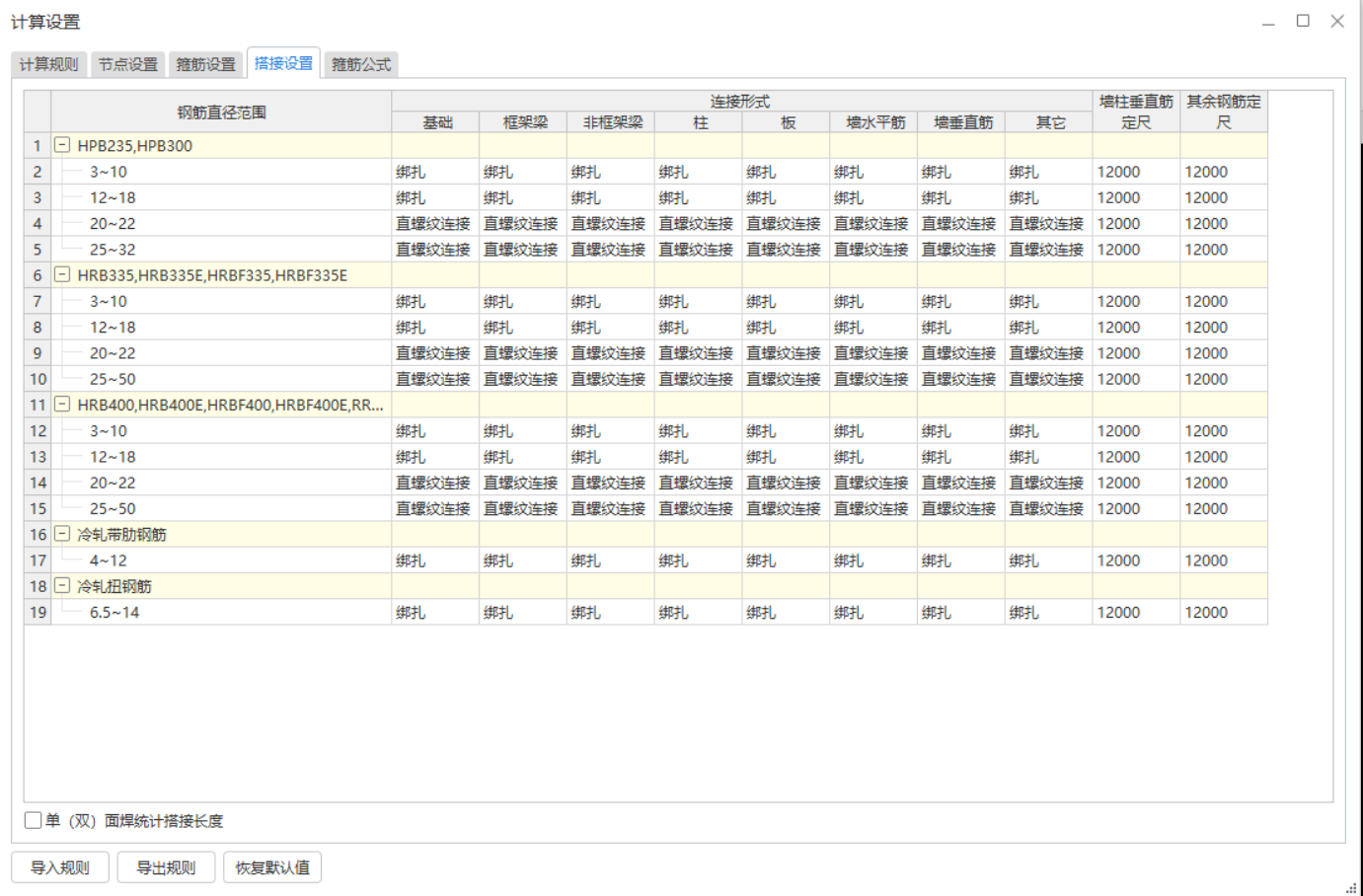Click 框架梁 cell 绑扎 in row 17
Image resolution: width=1363 pixels, height=896 pixels.
(x=524, y=560)
